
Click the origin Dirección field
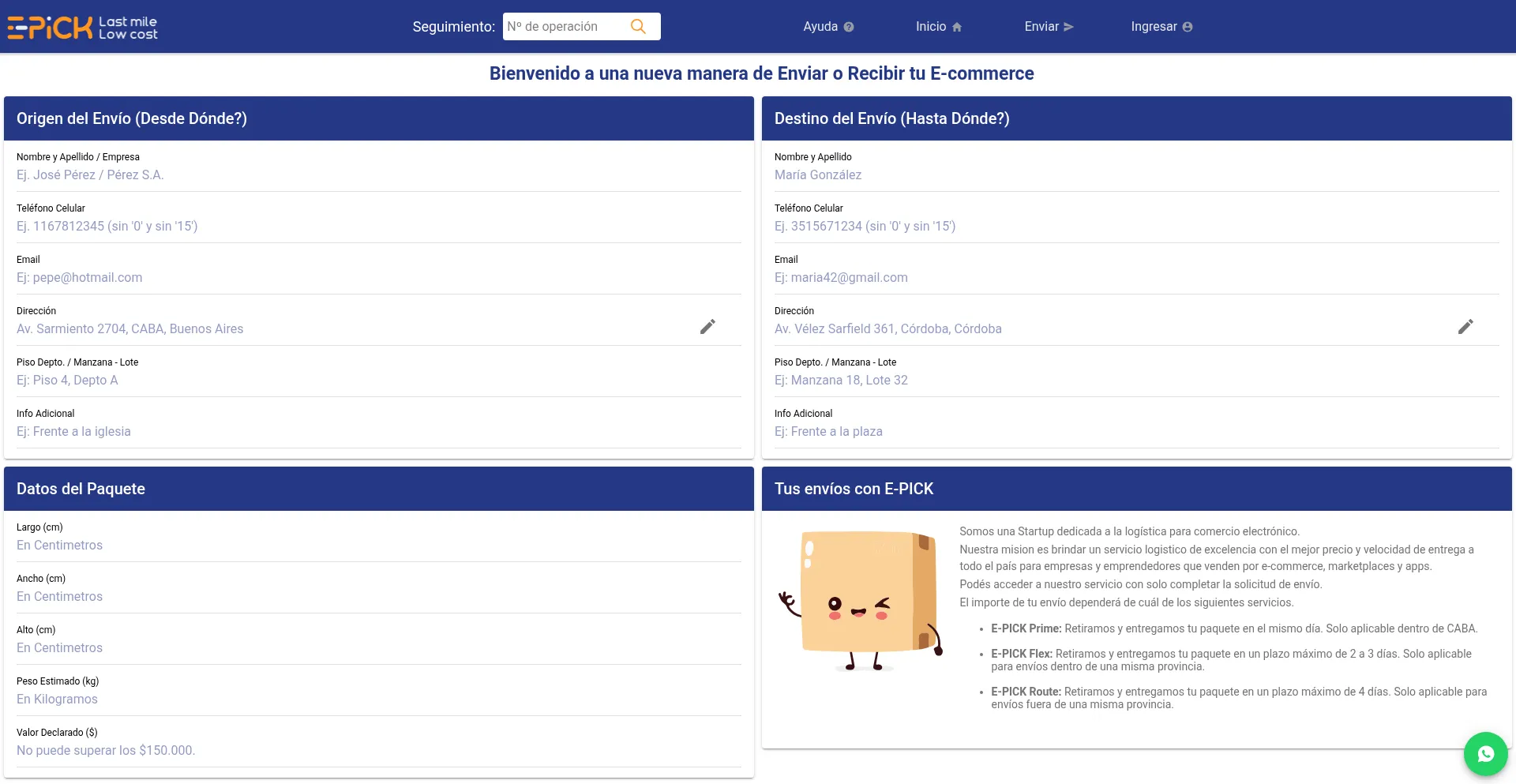pos(354,329)
